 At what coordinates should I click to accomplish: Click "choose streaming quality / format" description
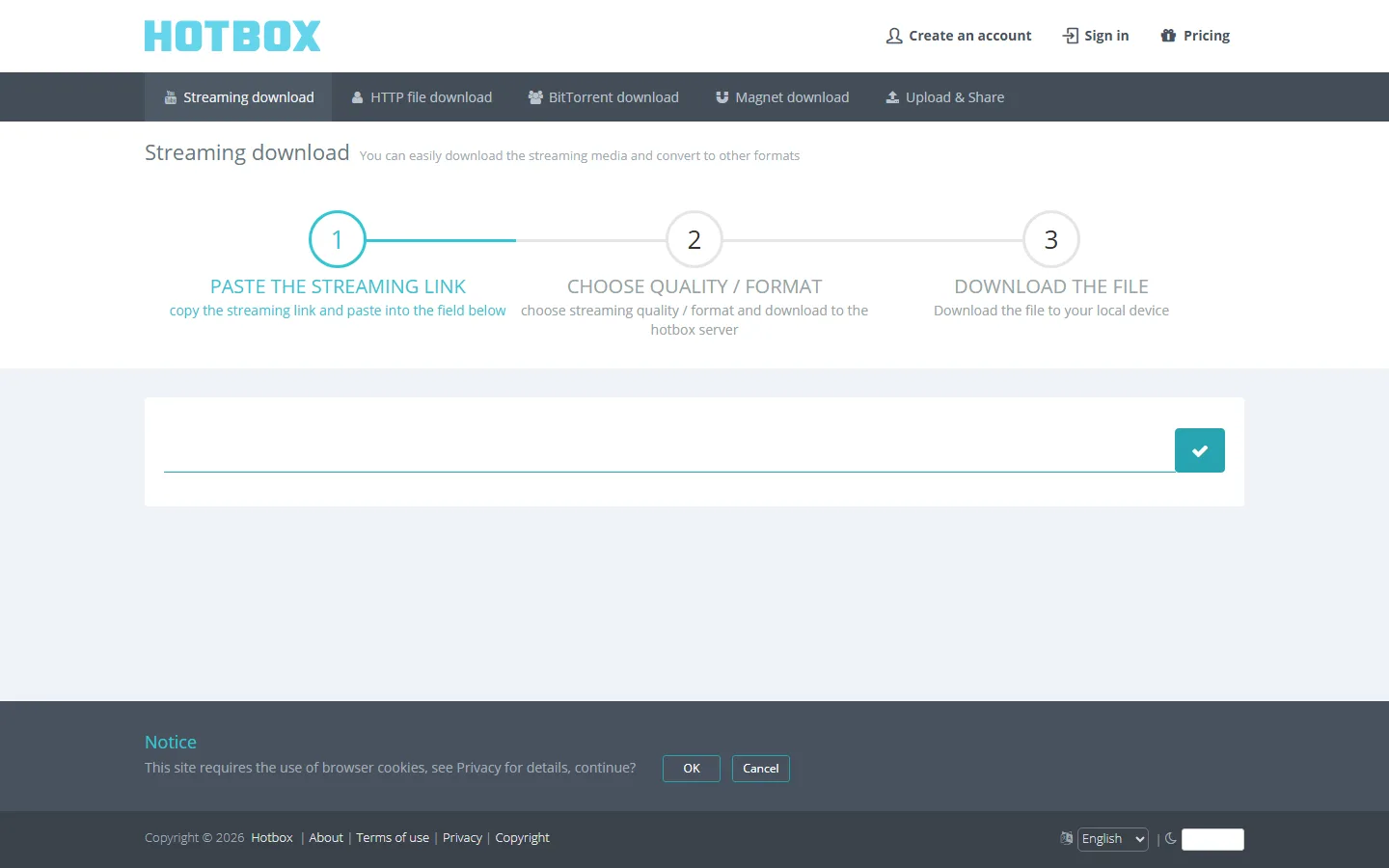[694, 320]
